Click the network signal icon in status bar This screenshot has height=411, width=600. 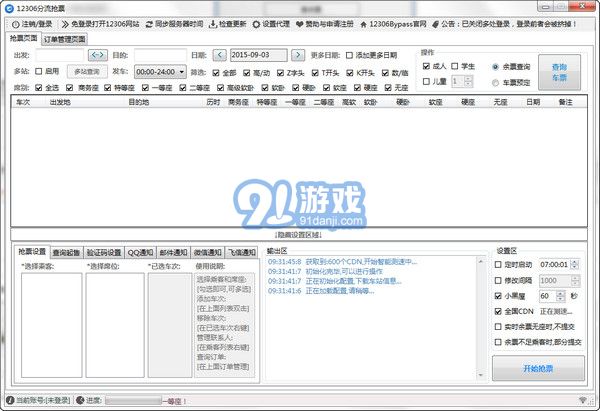(x=583, y=400)
